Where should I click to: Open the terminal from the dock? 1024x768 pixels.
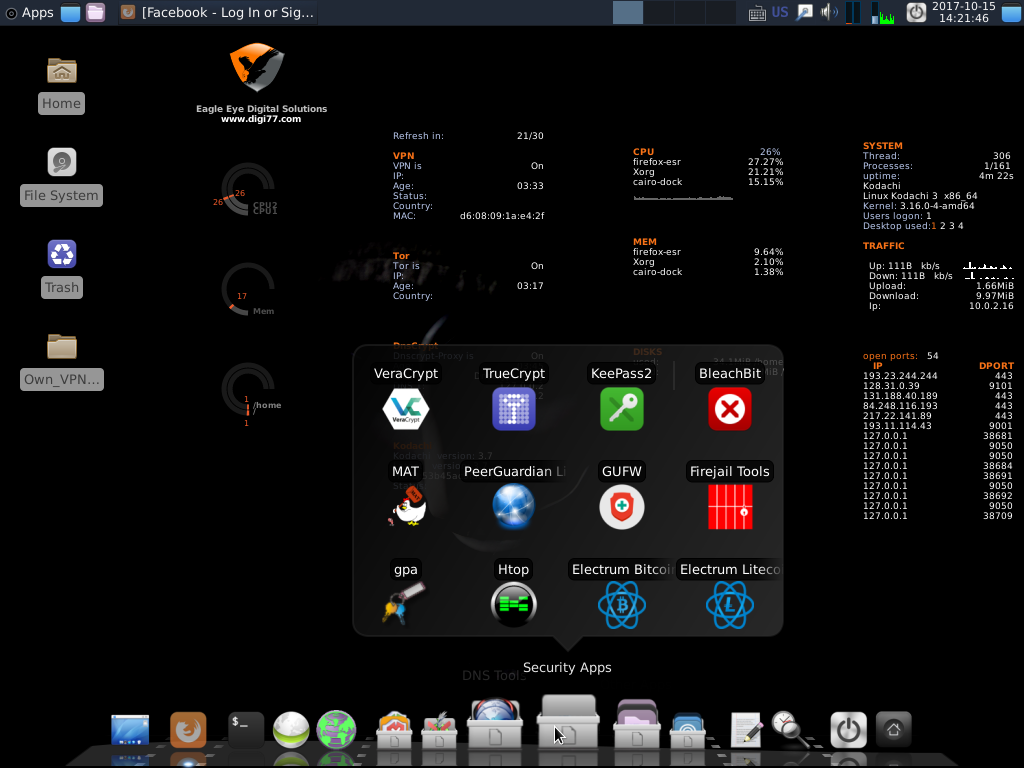click(x=246, y=729)
